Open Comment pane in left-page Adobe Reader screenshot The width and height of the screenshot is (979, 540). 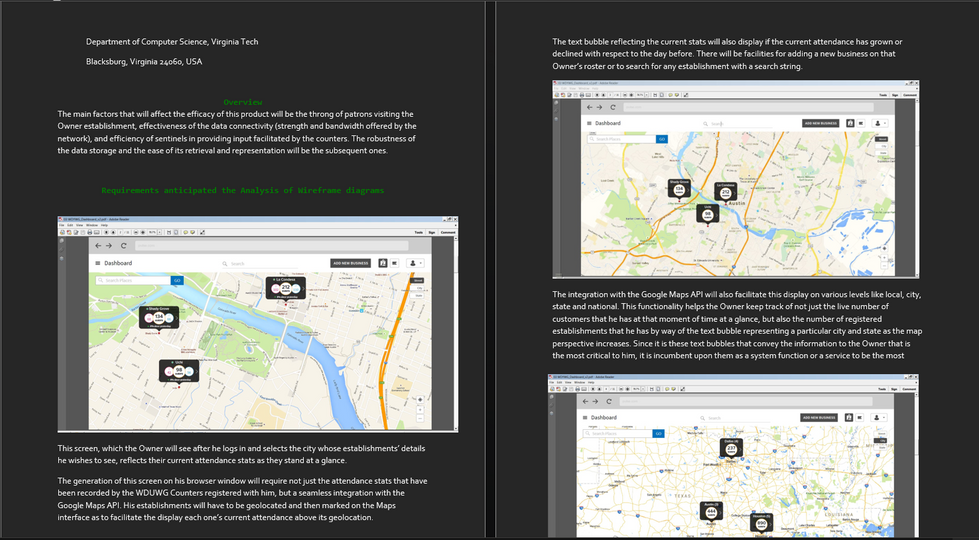coord(448,232)
